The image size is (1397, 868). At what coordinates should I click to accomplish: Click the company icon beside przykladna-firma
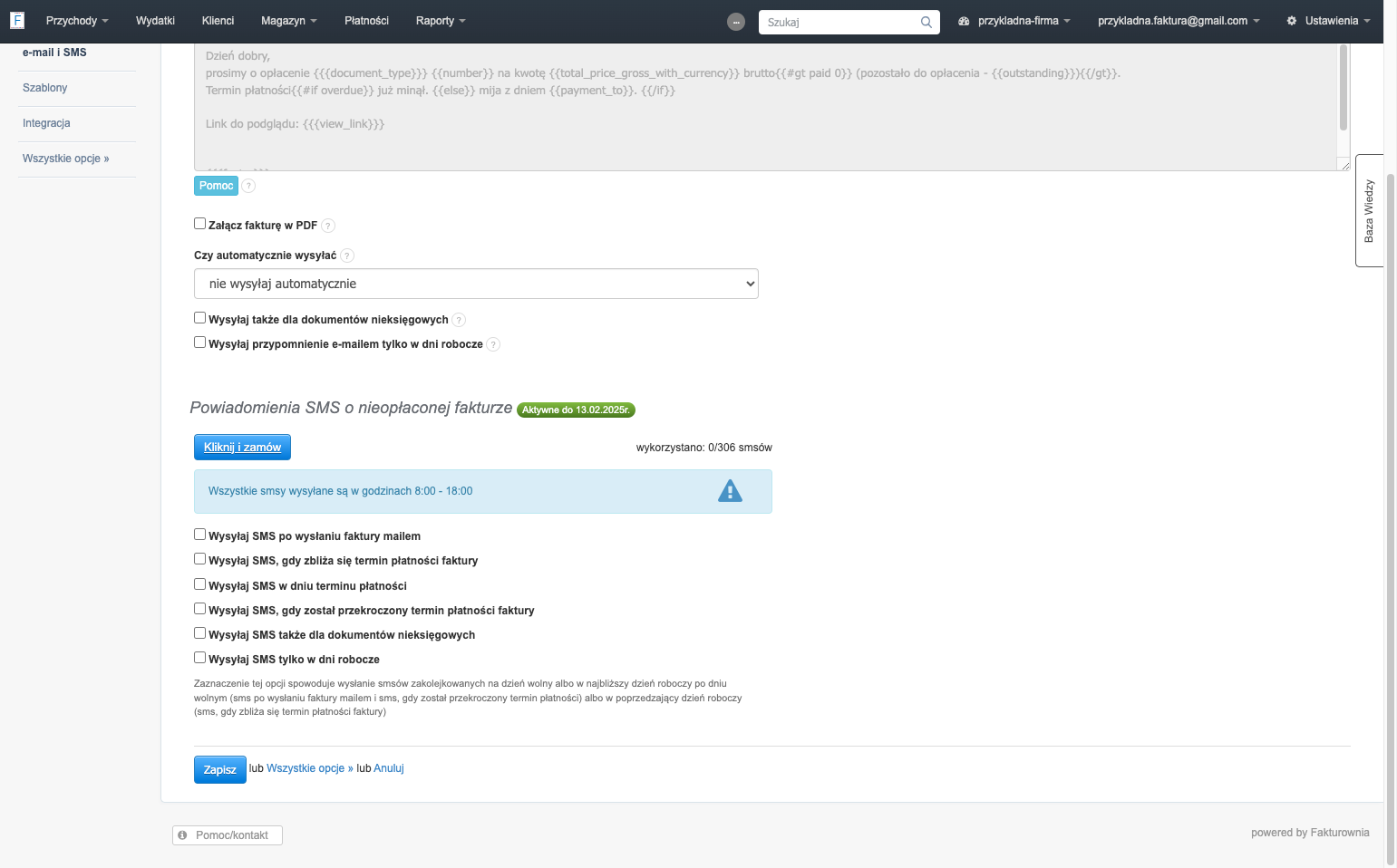click(964, 21)
